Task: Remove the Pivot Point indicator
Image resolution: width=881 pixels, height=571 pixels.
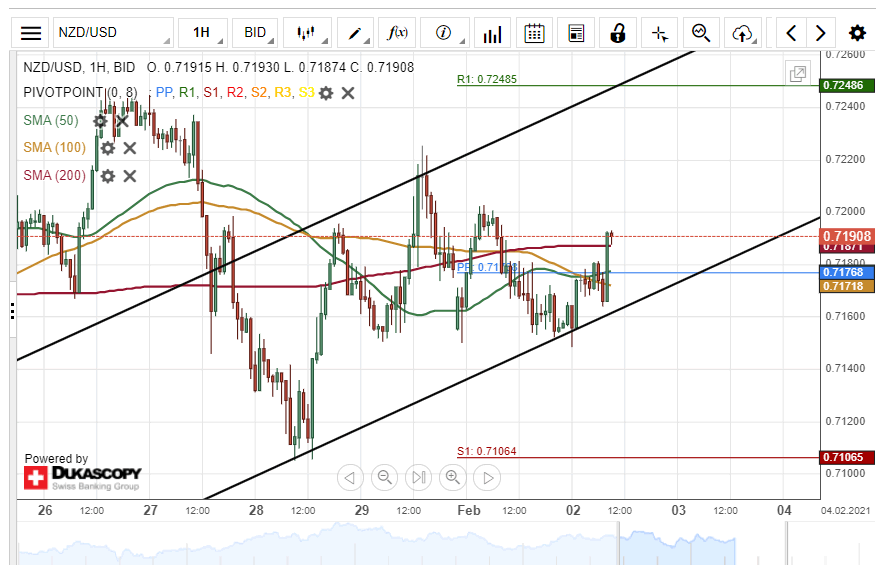Action: pyautogui.click(x=348, y=93)
